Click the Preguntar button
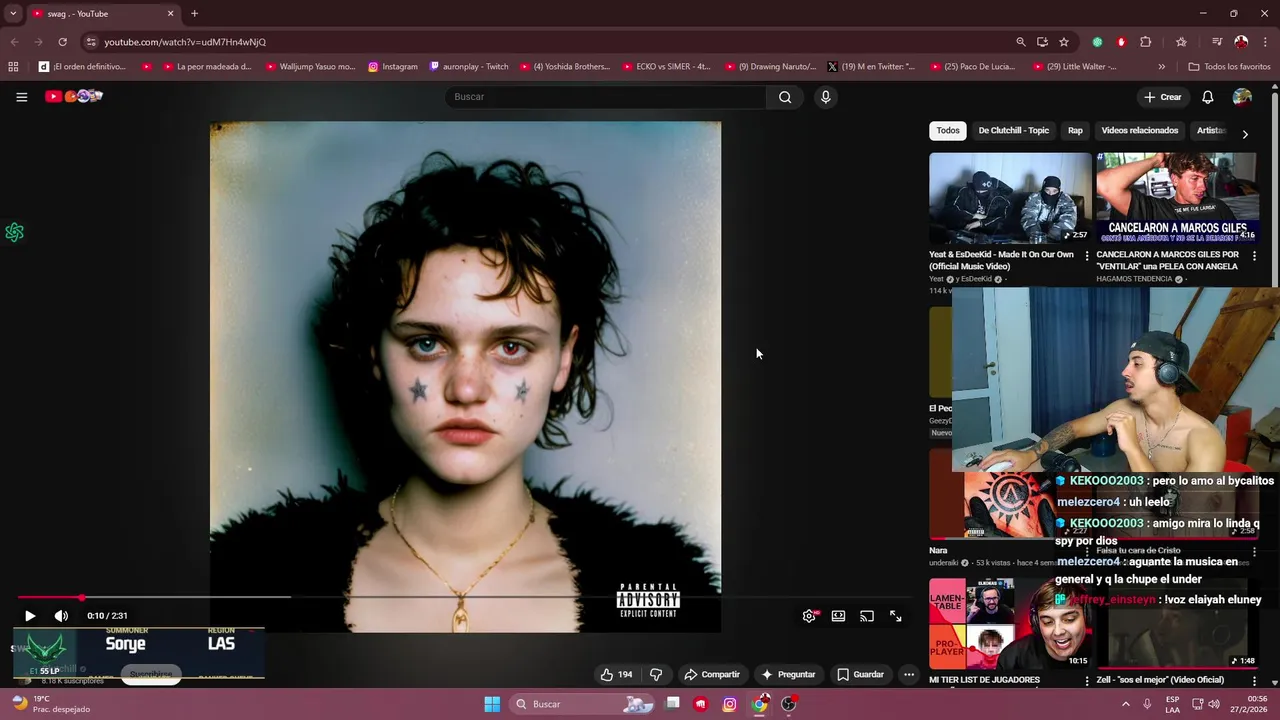 point(788,674)
